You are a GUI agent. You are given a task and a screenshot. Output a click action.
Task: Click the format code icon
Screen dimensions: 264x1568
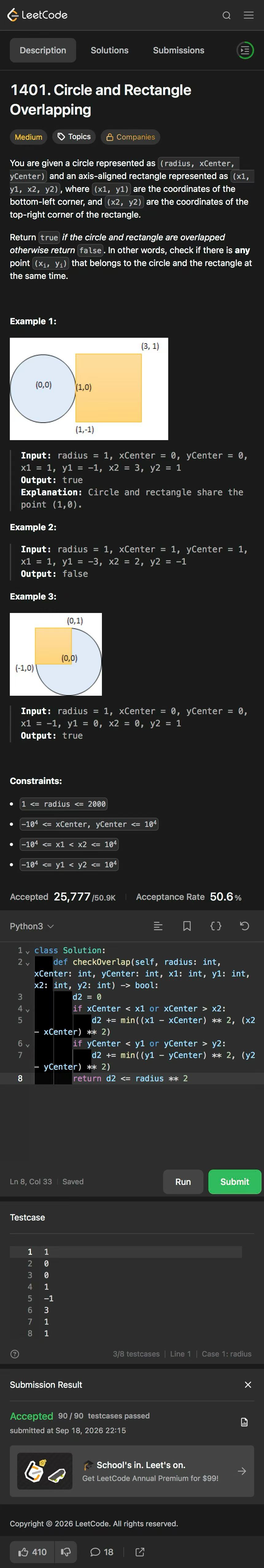pyautogui.click(x=158, y=926)
